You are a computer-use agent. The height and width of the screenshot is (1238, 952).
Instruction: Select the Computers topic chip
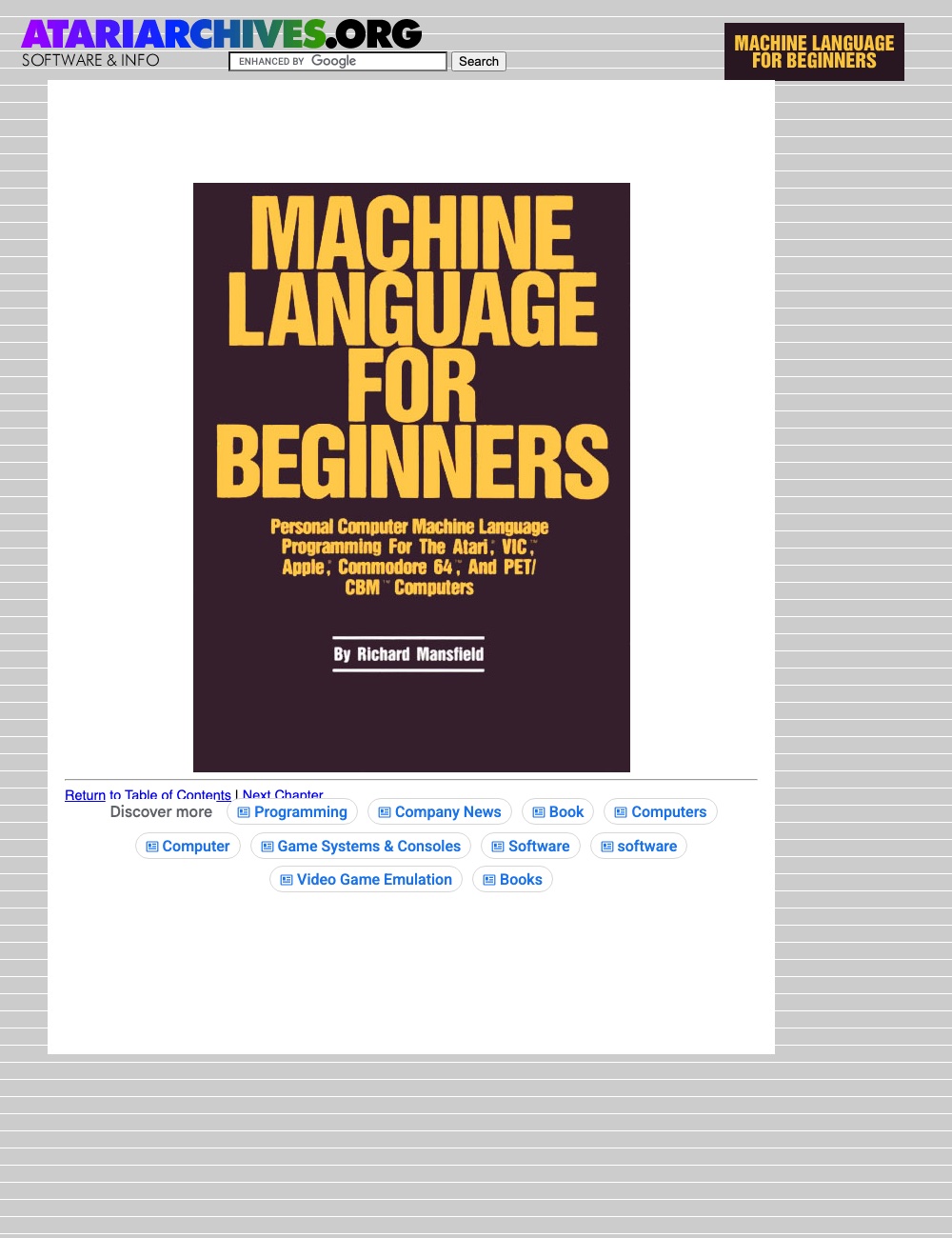(661, 811)
